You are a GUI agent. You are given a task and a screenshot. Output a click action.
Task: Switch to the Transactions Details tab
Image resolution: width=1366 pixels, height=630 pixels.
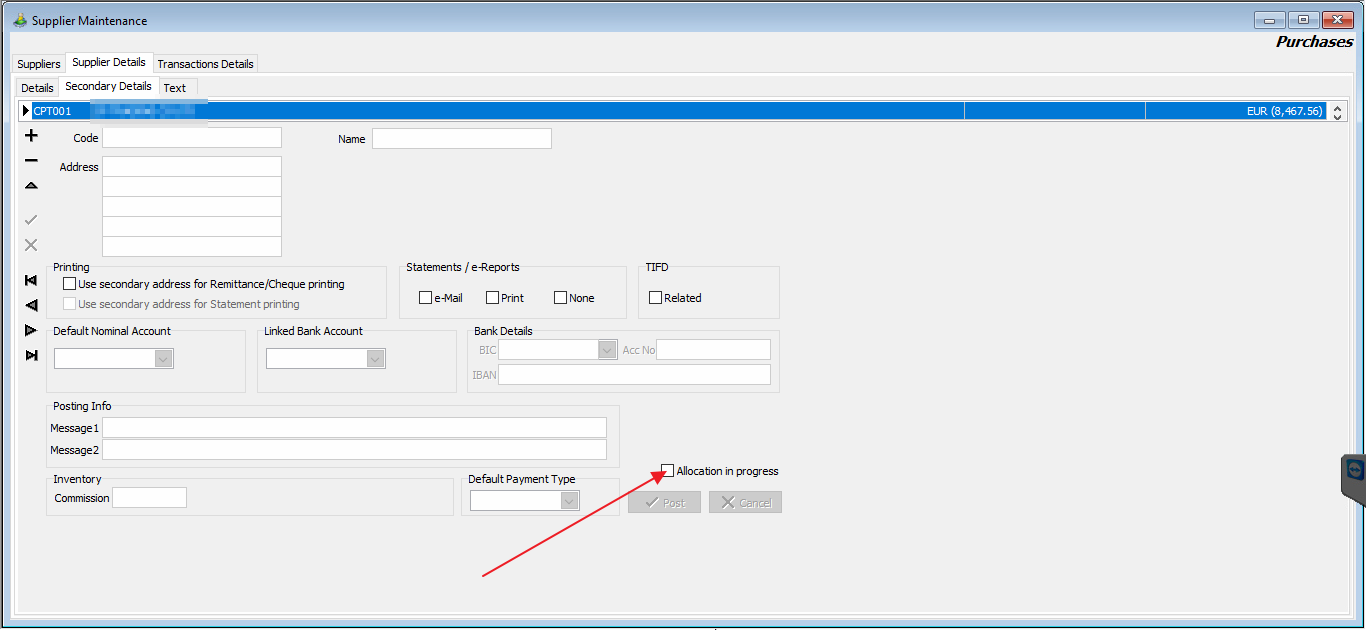tap(206, 64)
